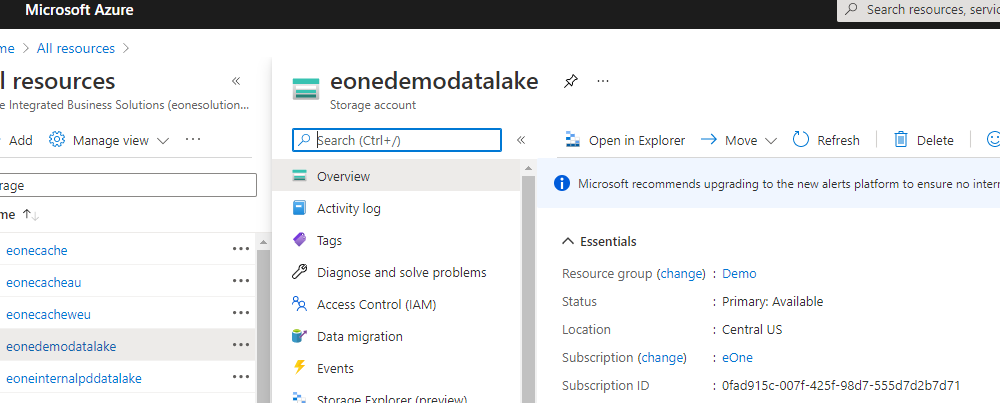1000x403 pixels.
Task: Click the Data migration bucket icon
Action: tap(299, 335)
